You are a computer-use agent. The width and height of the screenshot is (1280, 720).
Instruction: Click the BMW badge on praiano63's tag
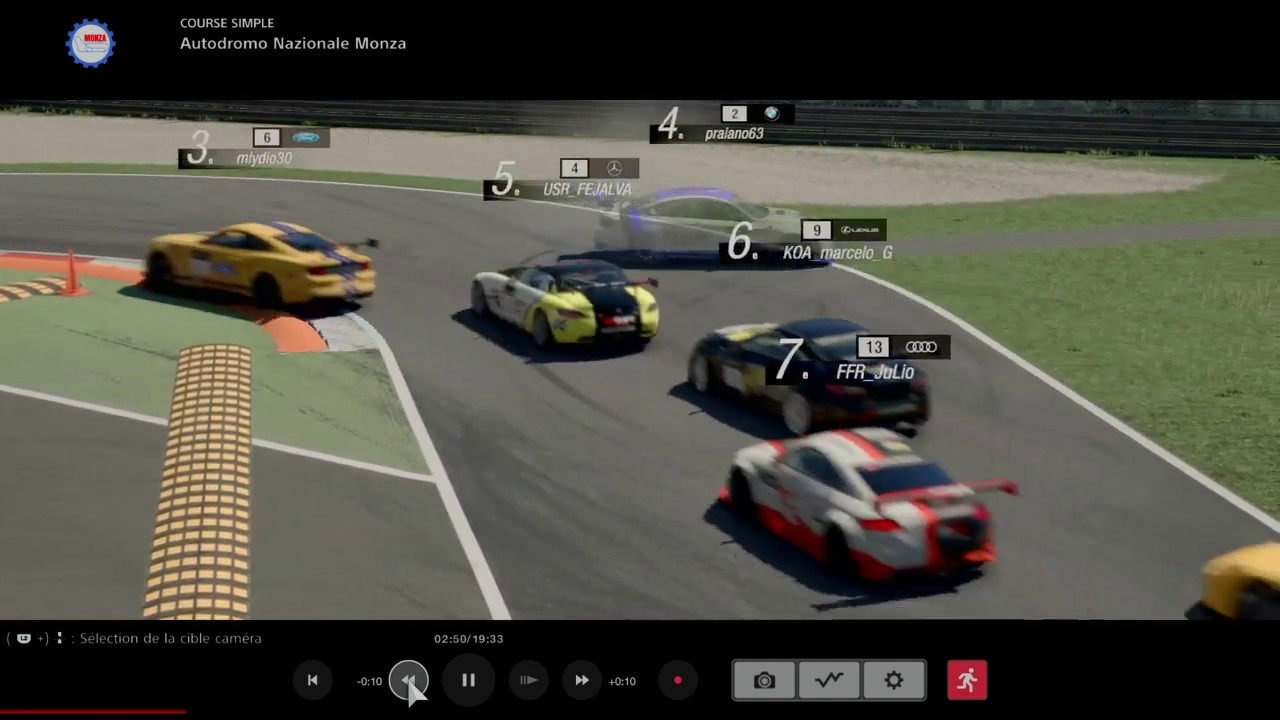pos(771,114)
